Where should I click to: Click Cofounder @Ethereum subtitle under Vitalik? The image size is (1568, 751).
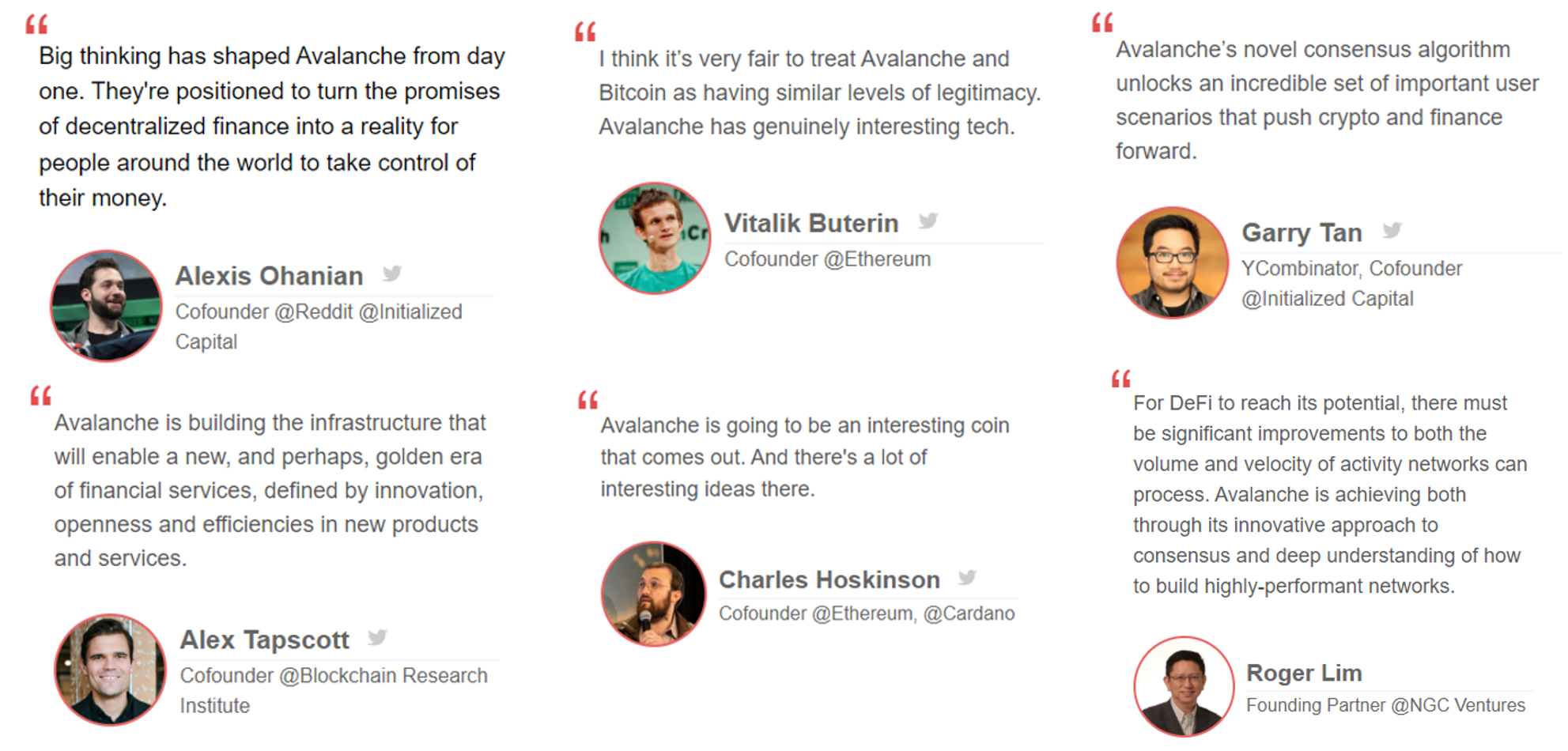tap(827, 259)
